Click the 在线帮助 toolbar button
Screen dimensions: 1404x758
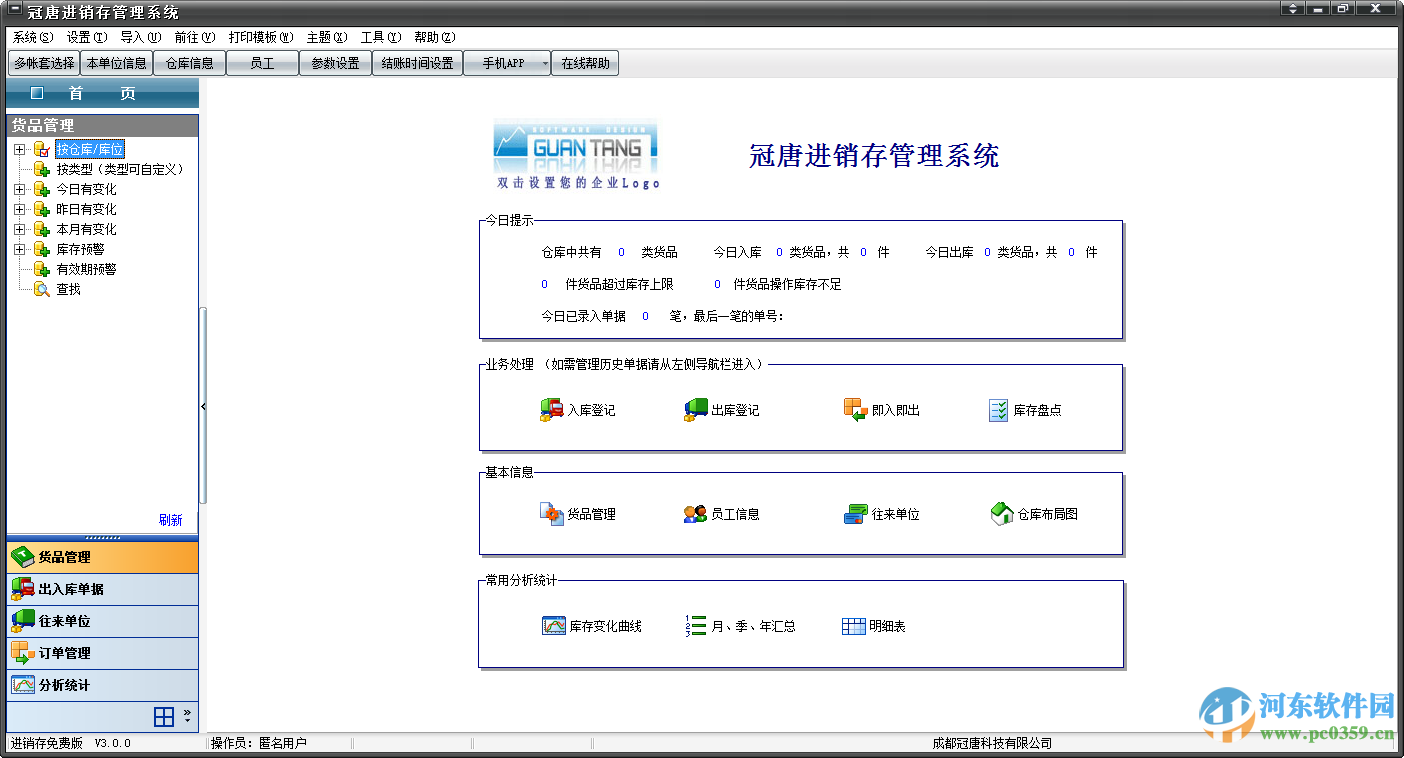pos(585,63)
